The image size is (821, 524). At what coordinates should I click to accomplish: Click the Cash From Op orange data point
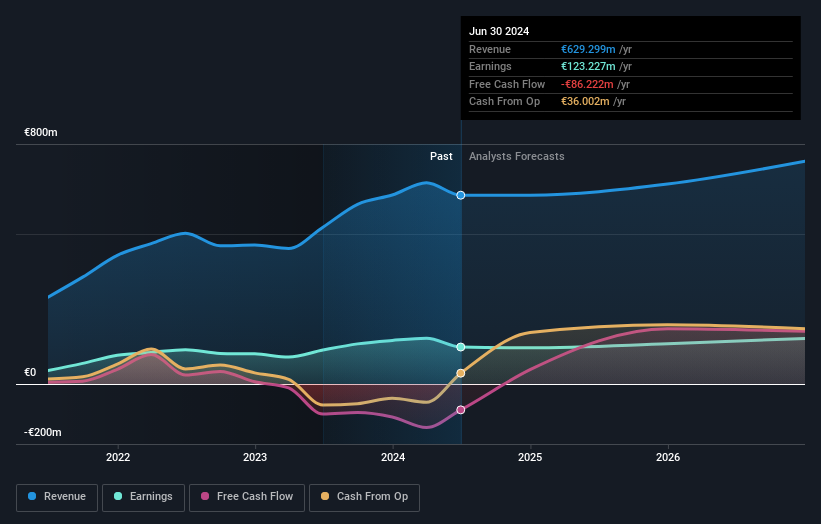tap(461, 373)
